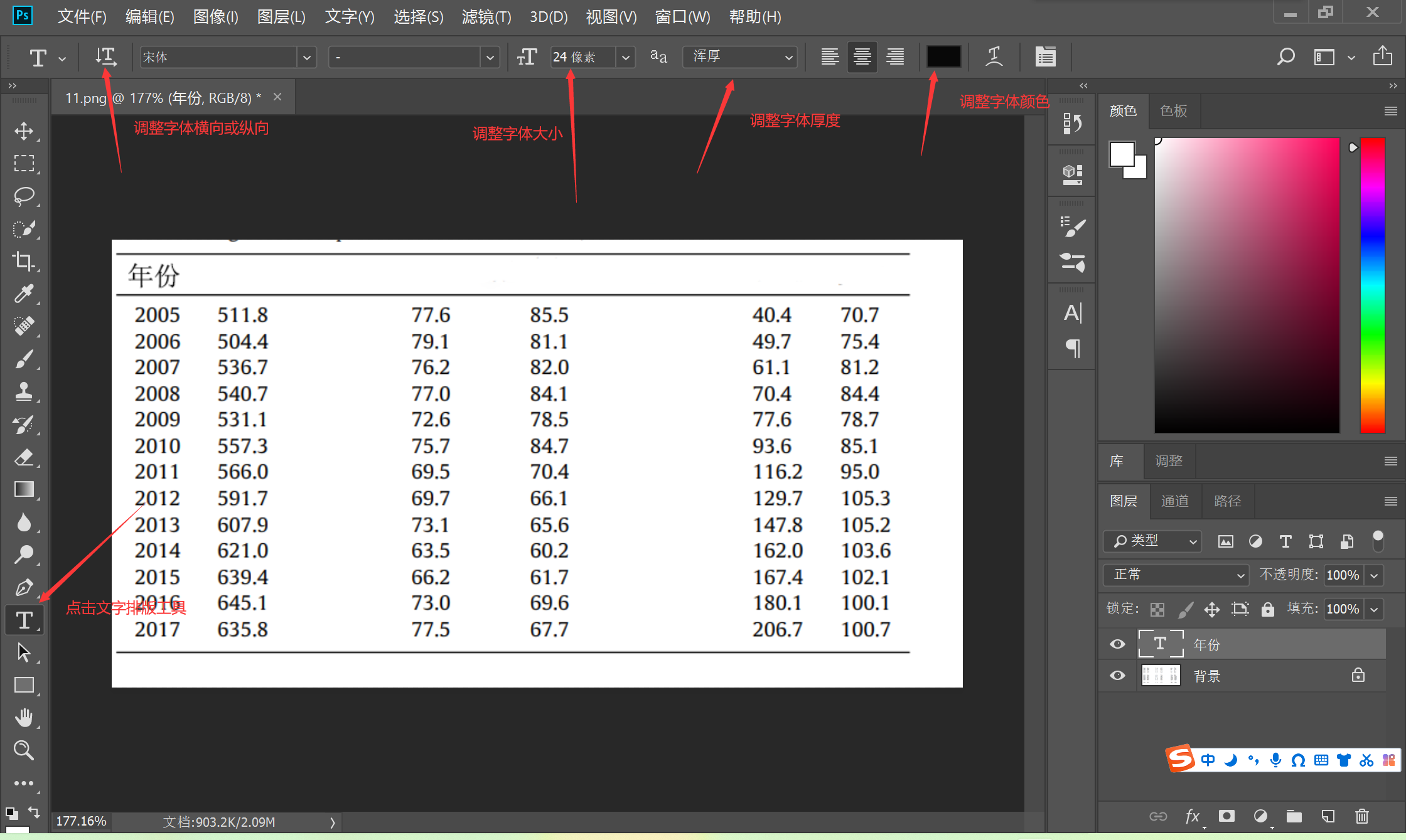The width and height of the screenshot is (1406, 840).
Task: Open the Character panel icon
Action: click(x=1072, y=312)
